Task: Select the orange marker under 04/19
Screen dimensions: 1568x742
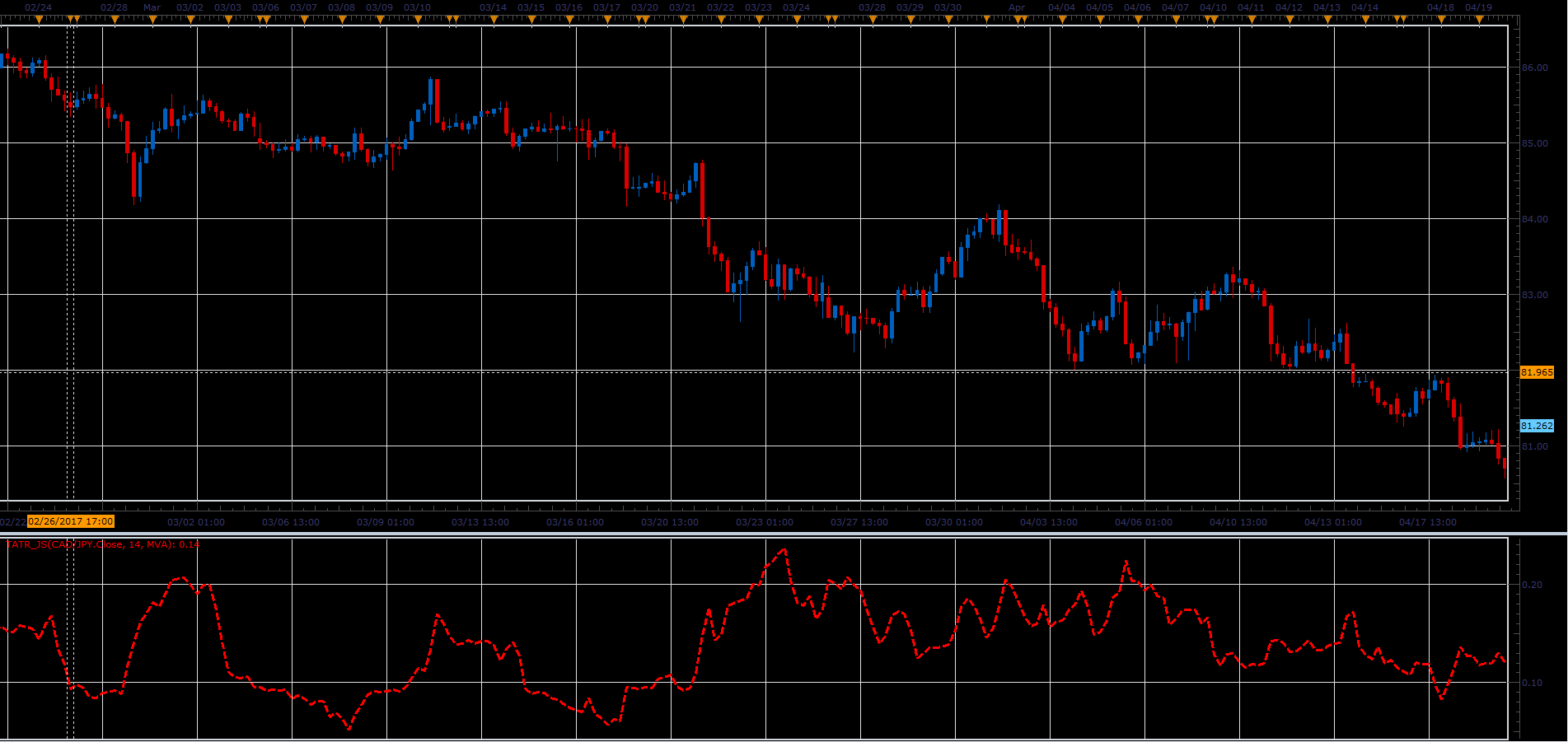Action: 1479,19
